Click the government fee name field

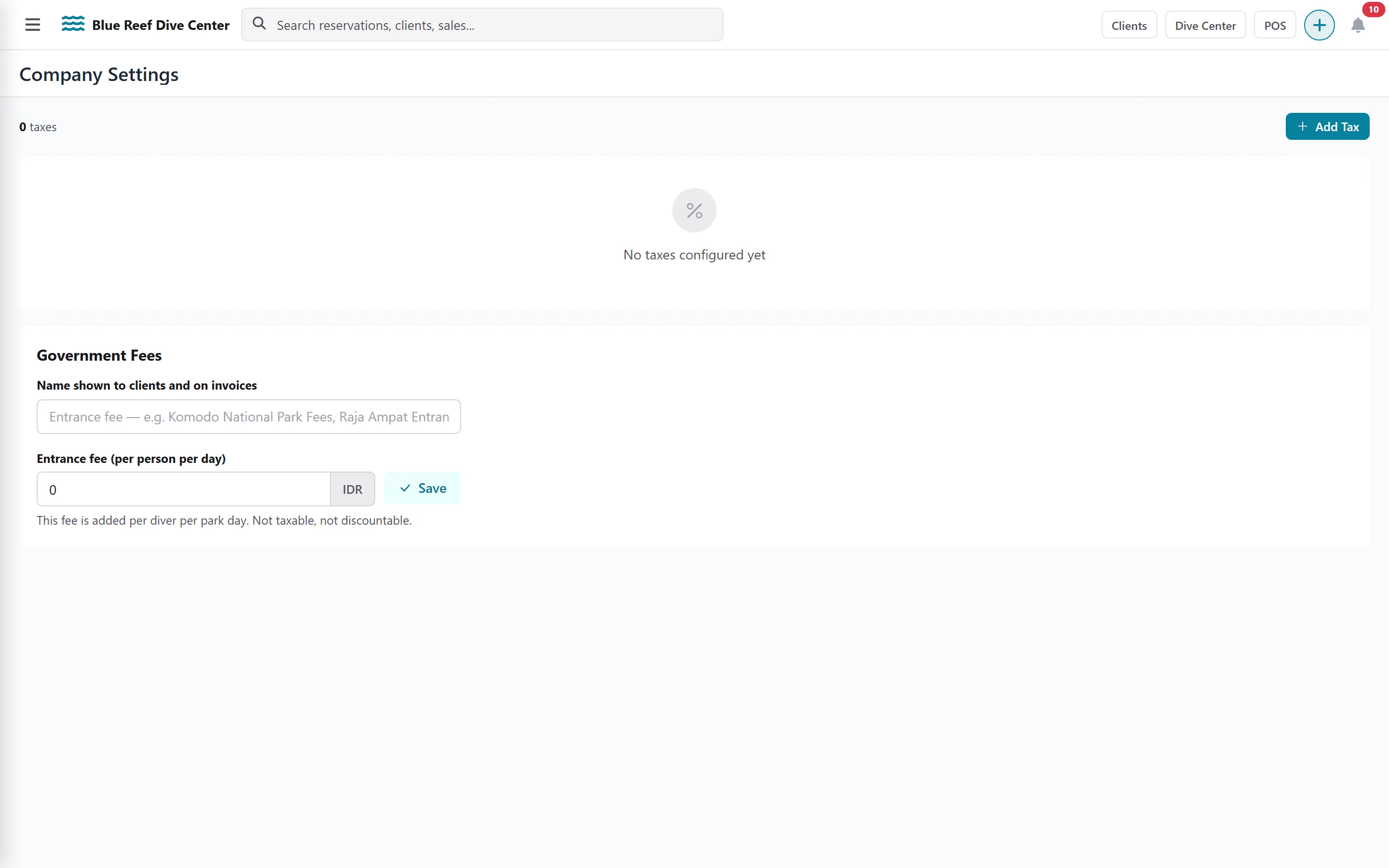click(x=248, y=417)
